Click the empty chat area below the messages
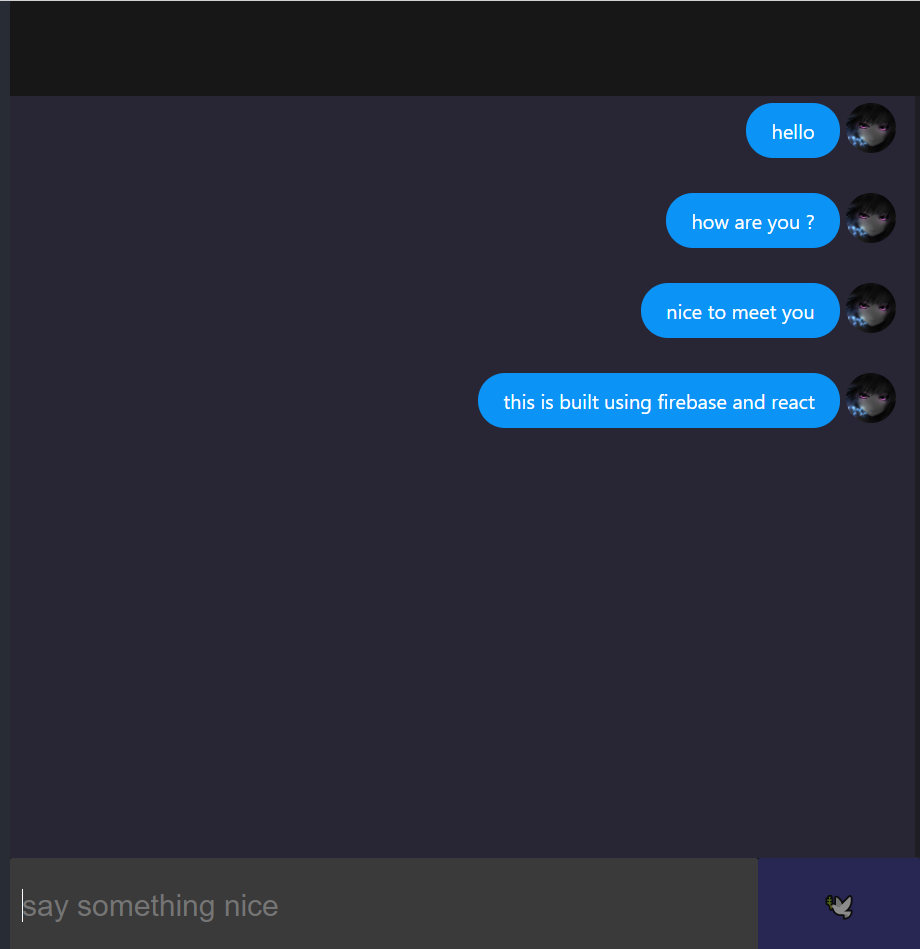 click(465, 642)
